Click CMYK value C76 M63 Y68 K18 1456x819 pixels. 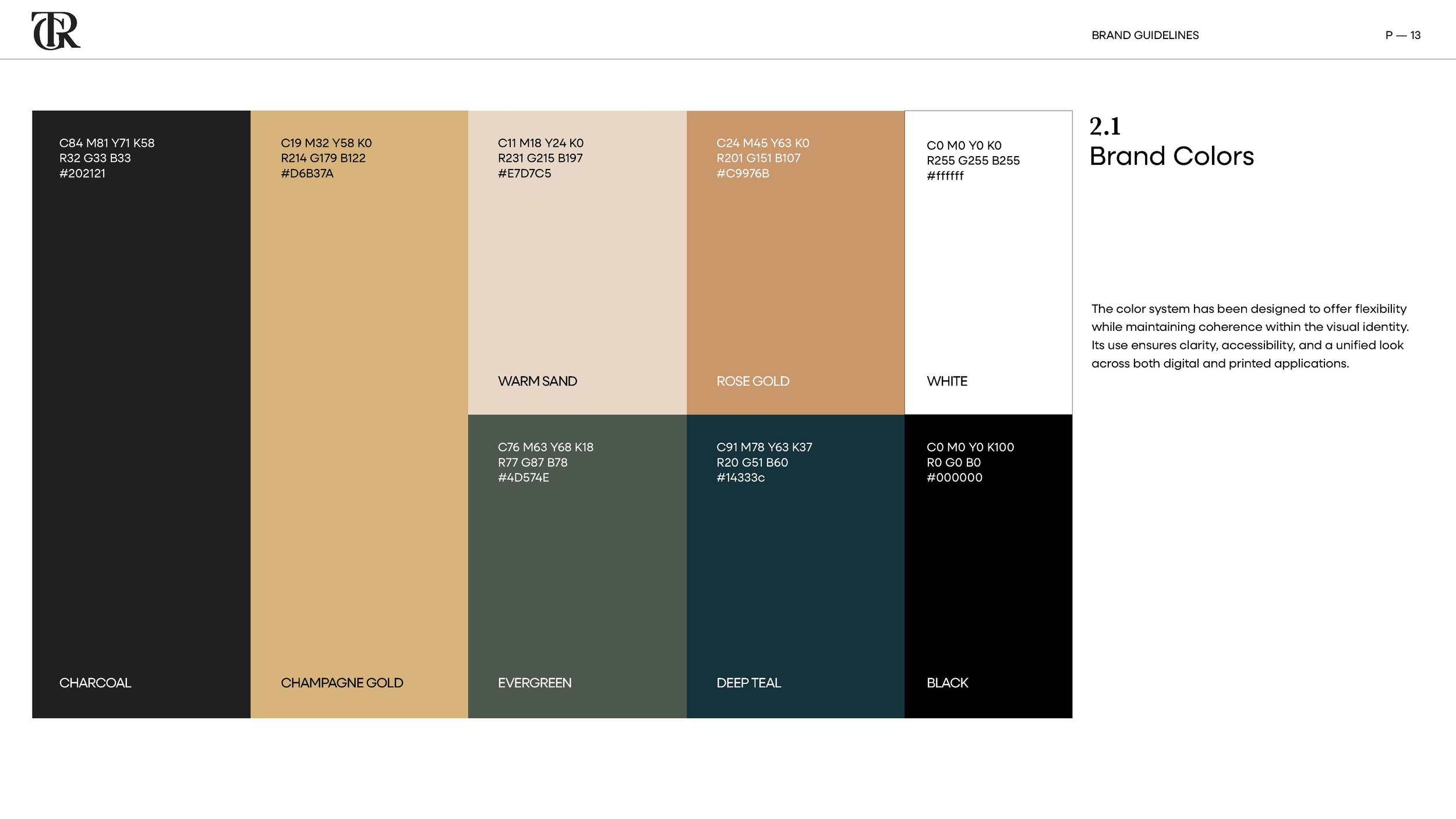[546, 447]
